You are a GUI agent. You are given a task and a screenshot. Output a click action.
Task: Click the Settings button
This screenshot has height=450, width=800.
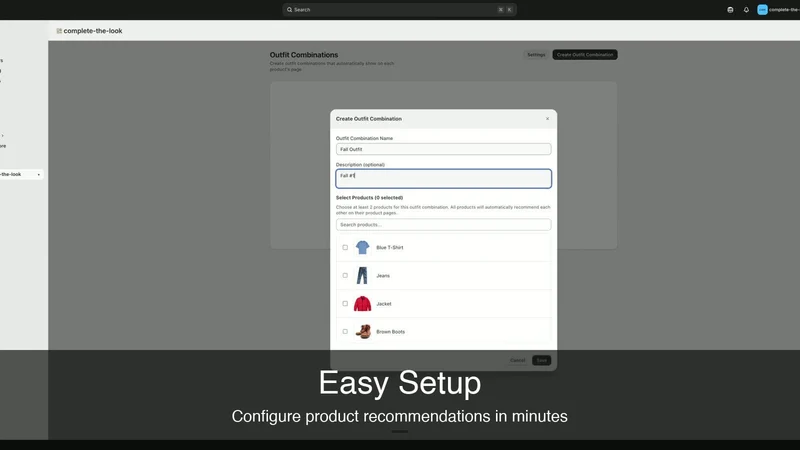coord(536,55)
